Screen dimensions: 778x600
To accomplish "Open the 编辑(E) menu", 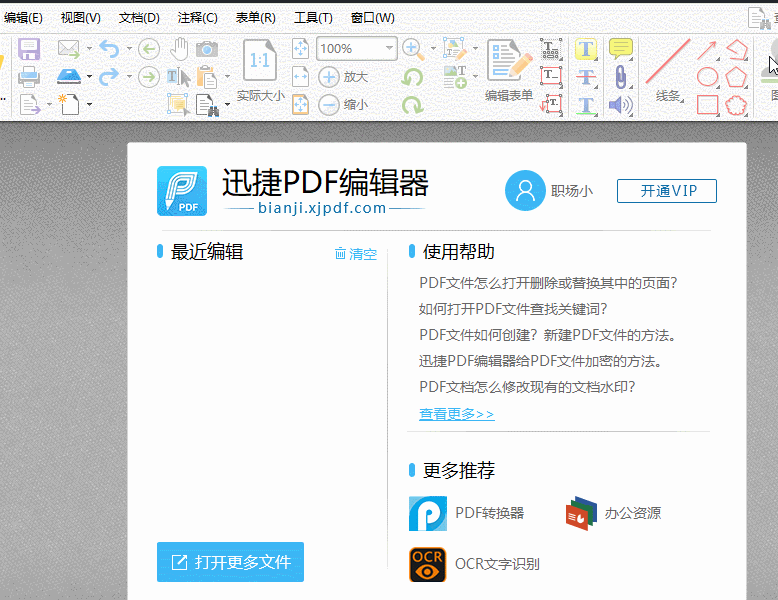I will click(23, 18).
